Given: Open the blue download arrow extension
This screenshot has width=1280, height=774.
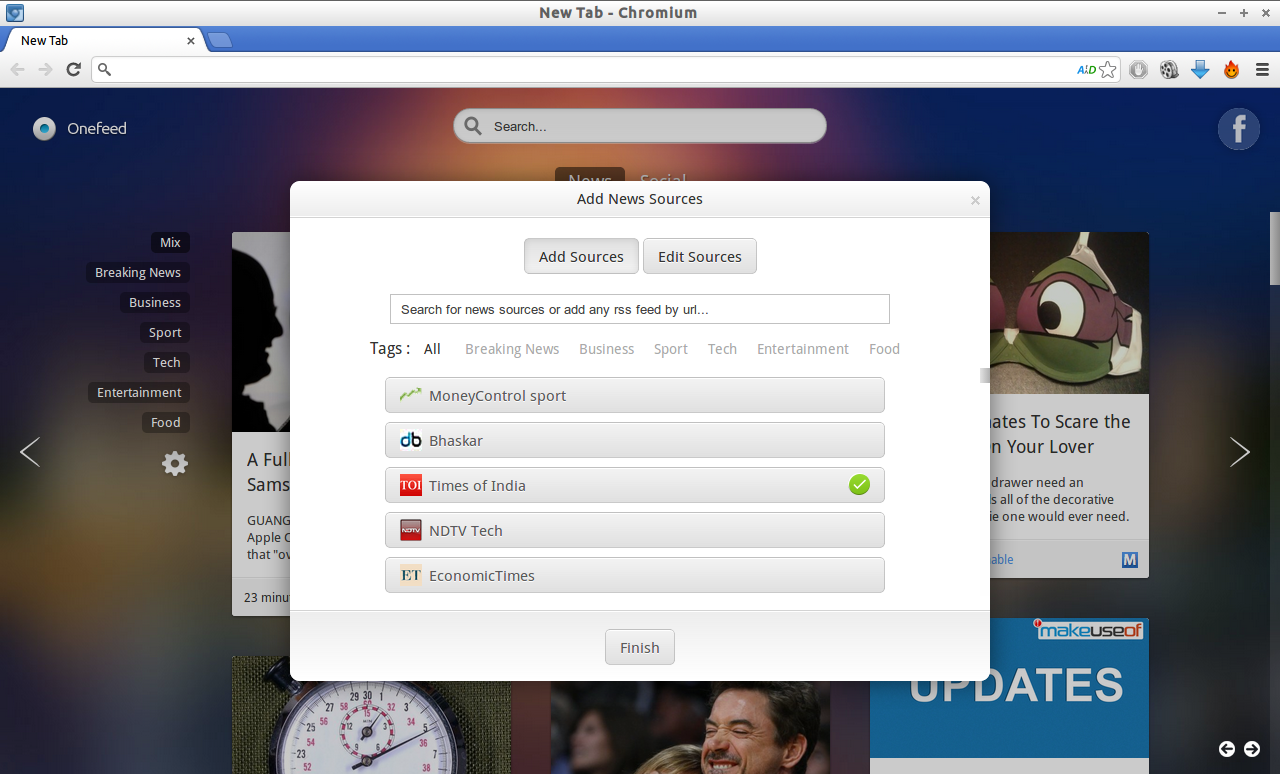Looking at the screenshot, I should point(1200,69).
